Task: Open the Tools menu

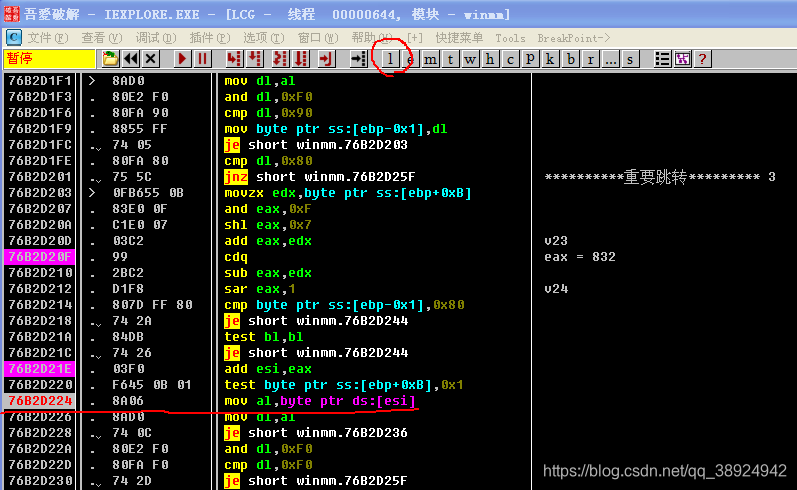Action: [510, 38]
